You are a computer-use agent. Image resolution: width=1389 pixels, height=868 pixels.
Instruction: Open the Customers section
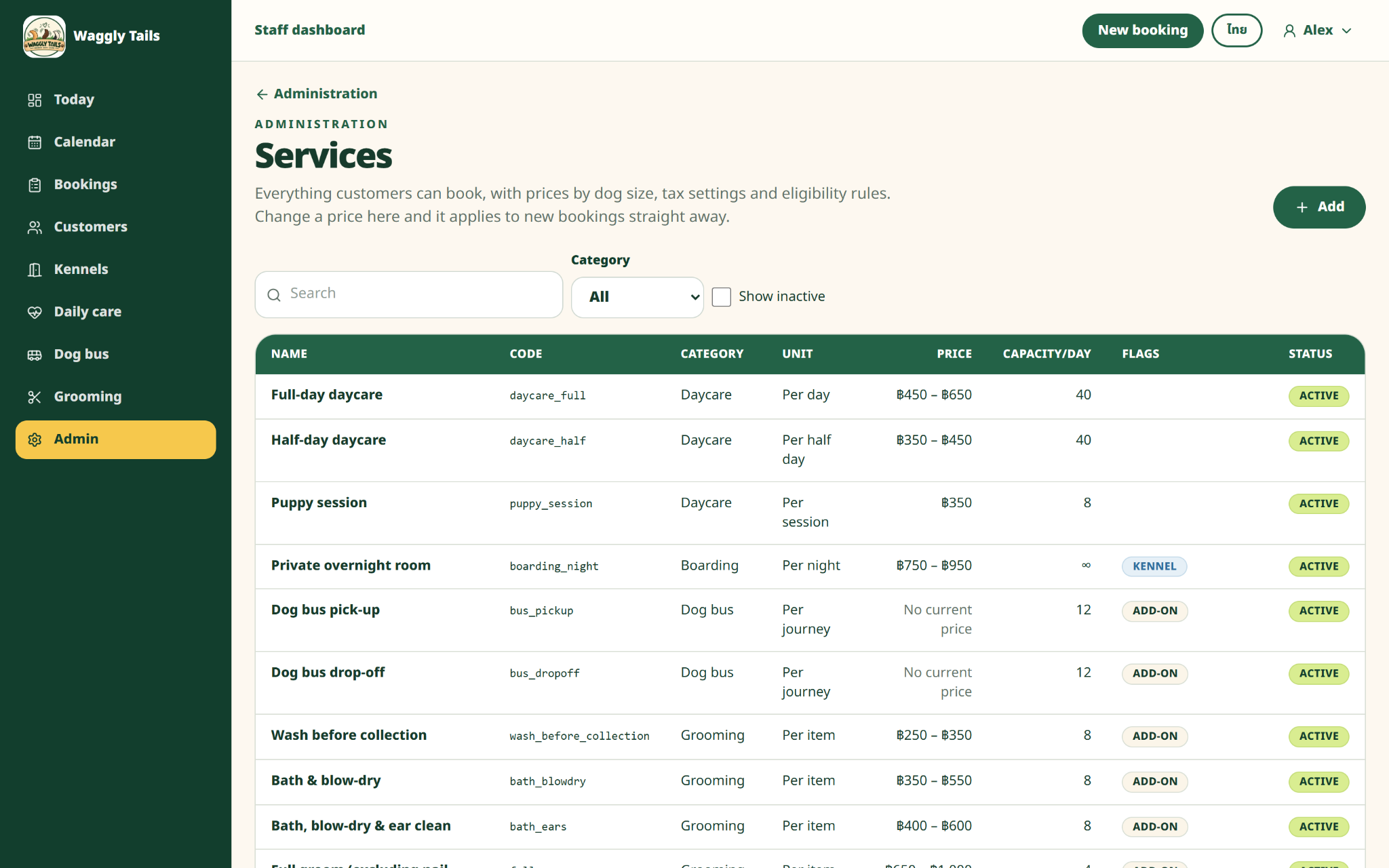115,228
